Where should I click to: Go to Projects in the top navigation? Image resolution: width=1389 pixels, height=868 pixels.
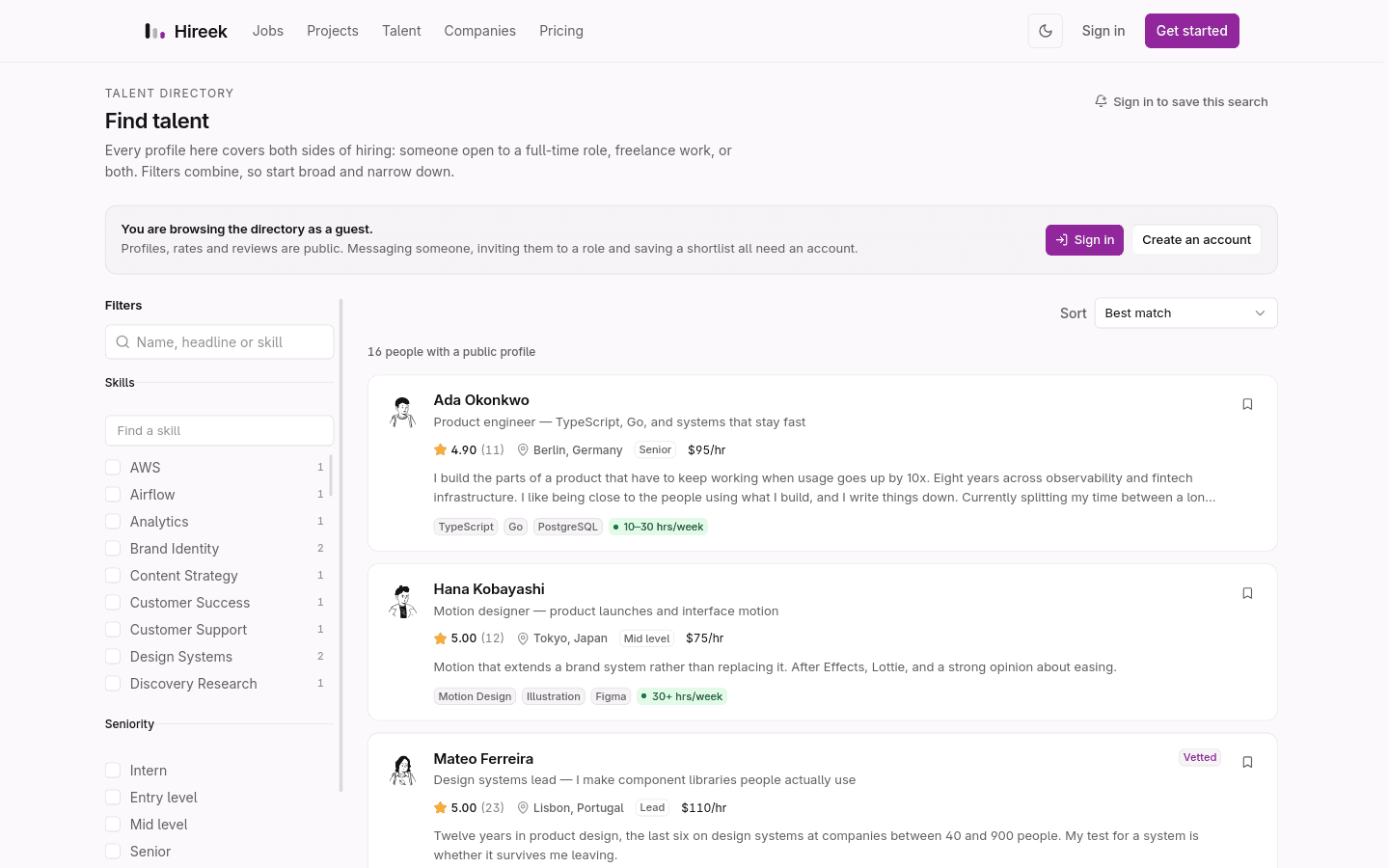(x=333, y=31)
